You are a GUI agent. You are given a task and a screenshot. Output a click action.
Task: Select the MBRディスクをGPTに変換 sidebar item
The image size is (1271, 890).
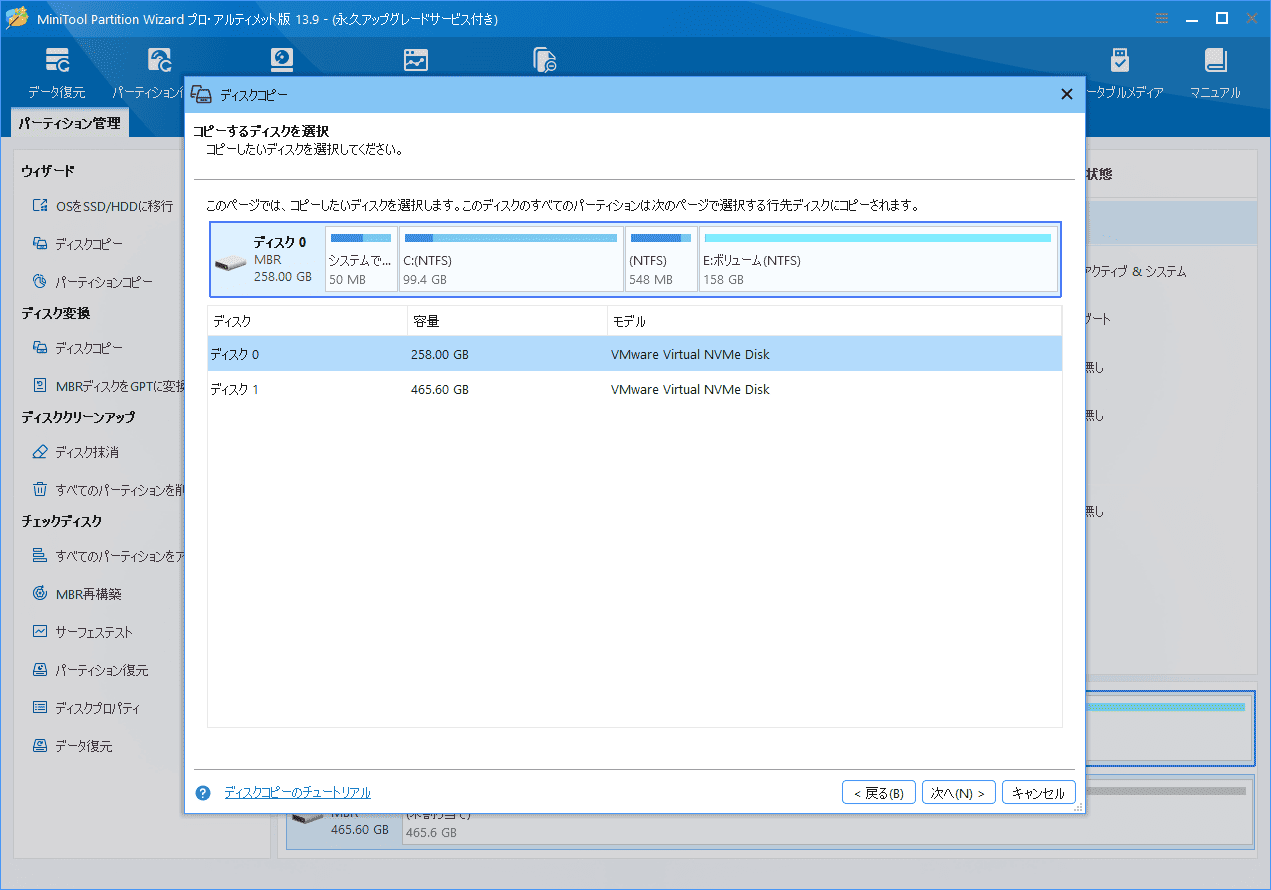[x=108, y=386]
